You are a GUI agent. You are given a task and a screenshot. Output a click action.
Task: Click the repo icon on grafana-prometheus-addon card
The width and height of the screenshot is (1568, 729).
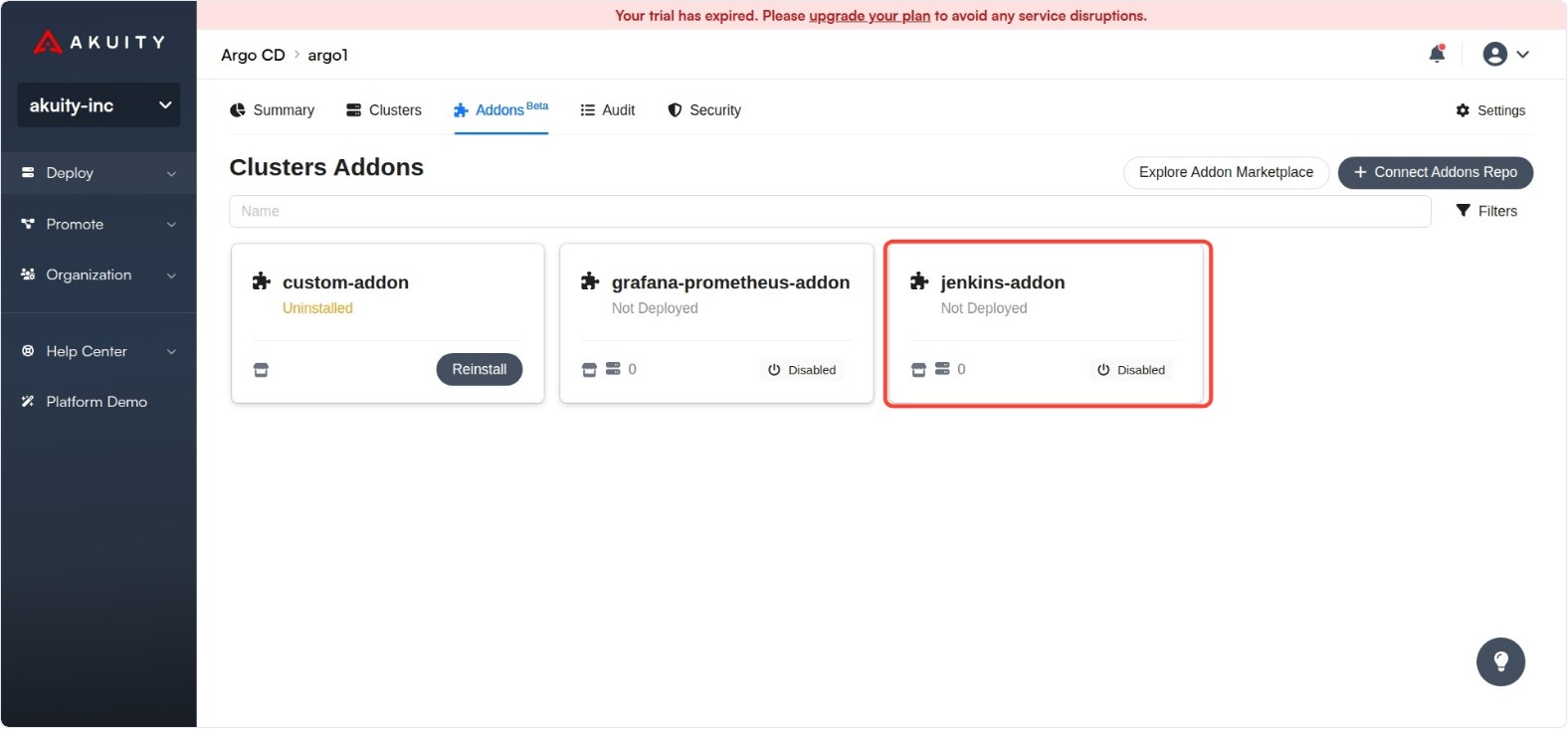pyautogui.click(x=589, y=370)
